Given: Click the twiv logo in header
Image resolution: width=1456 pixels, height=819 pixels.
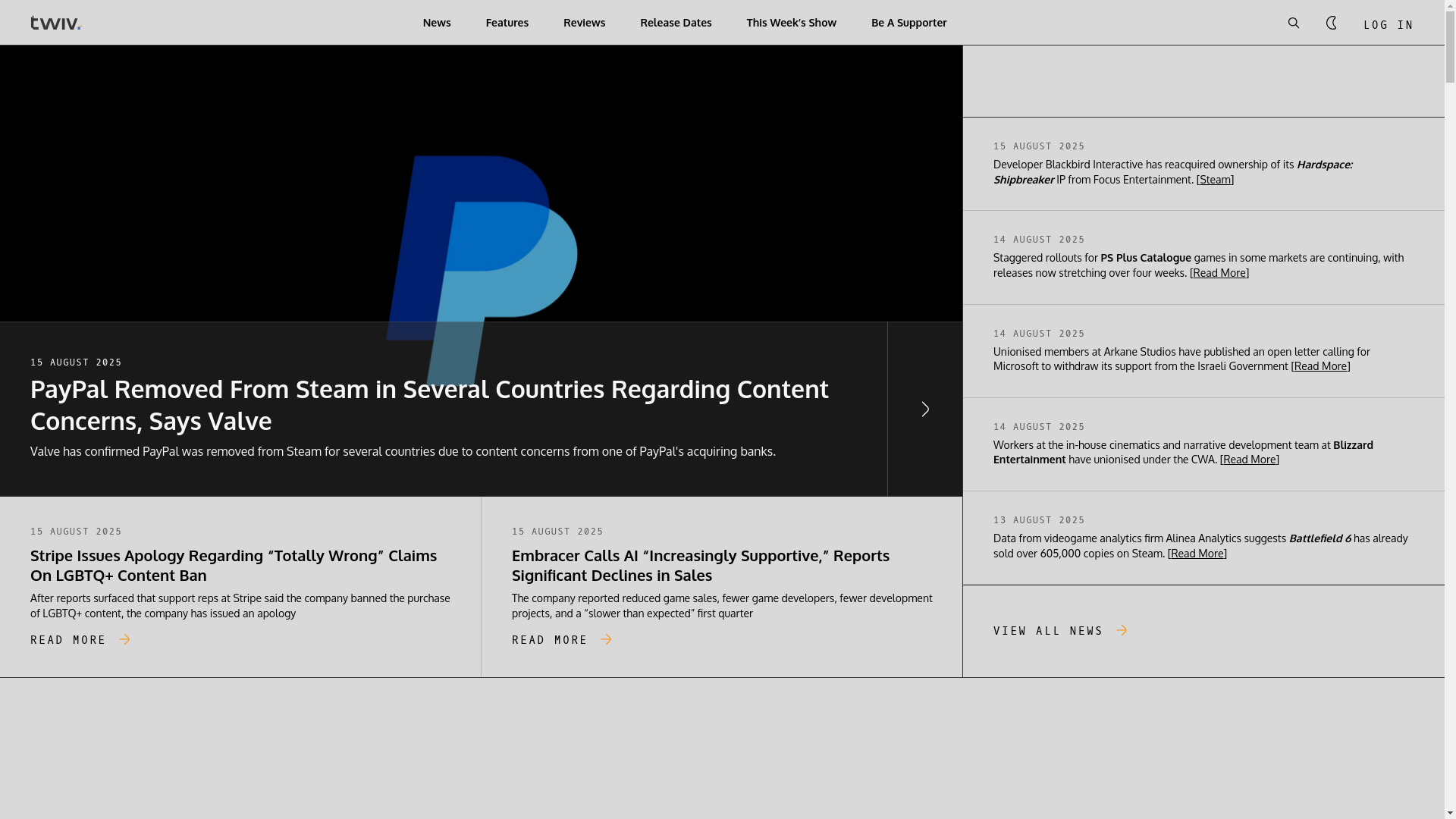Looking at the screenshot, I should (55, 23).
